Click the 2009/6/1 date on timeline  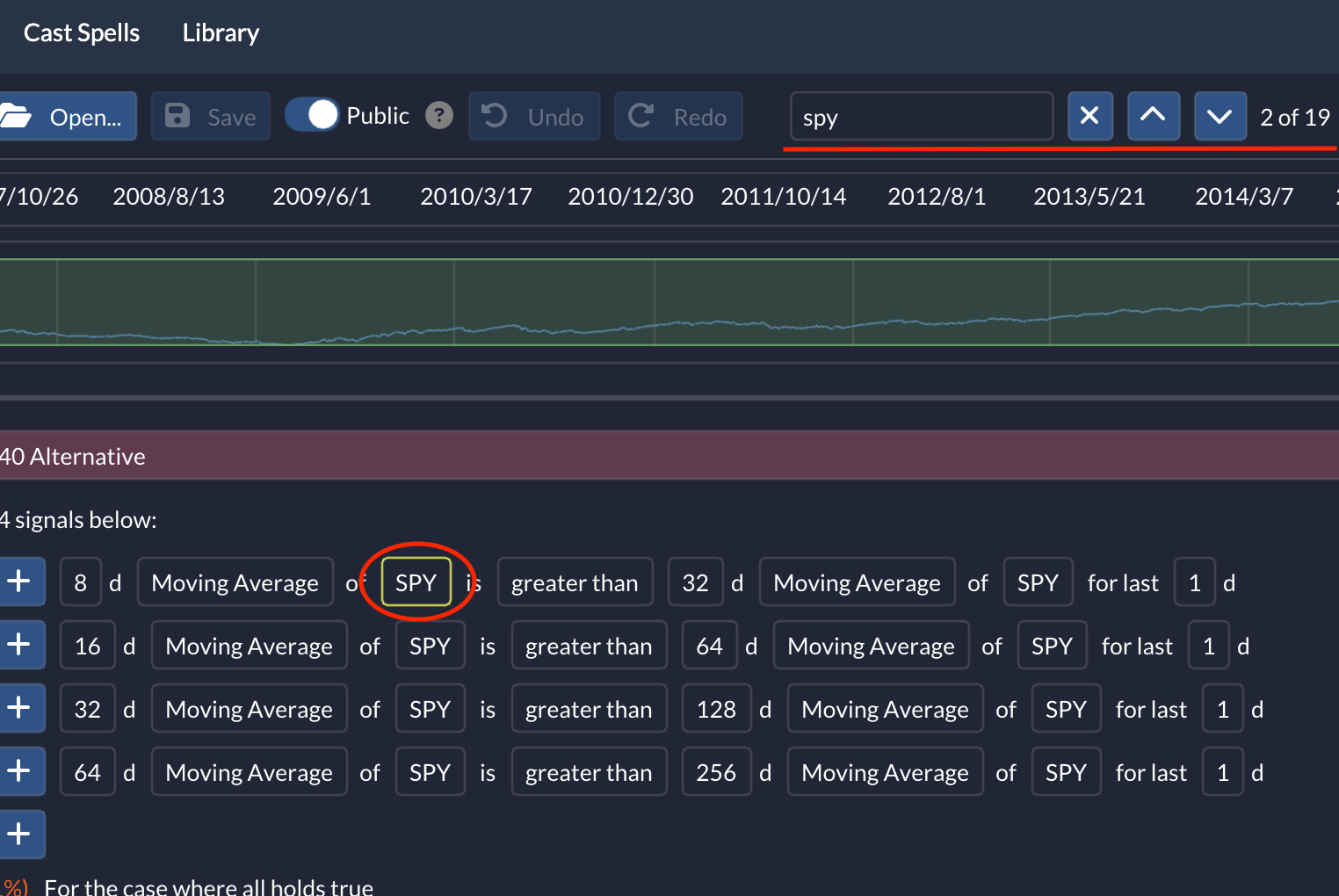322,196
